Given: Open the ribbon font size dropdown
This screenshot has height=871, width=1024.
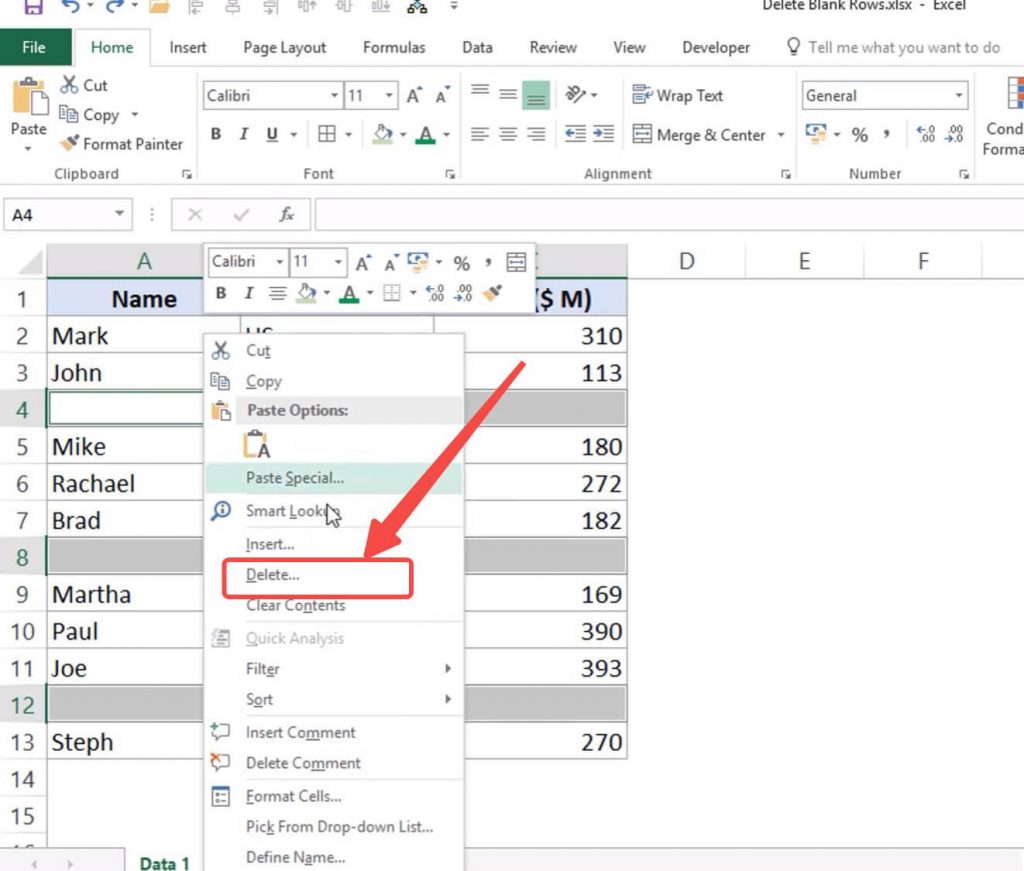Looking at the screenshot, I should pos(389,96).
